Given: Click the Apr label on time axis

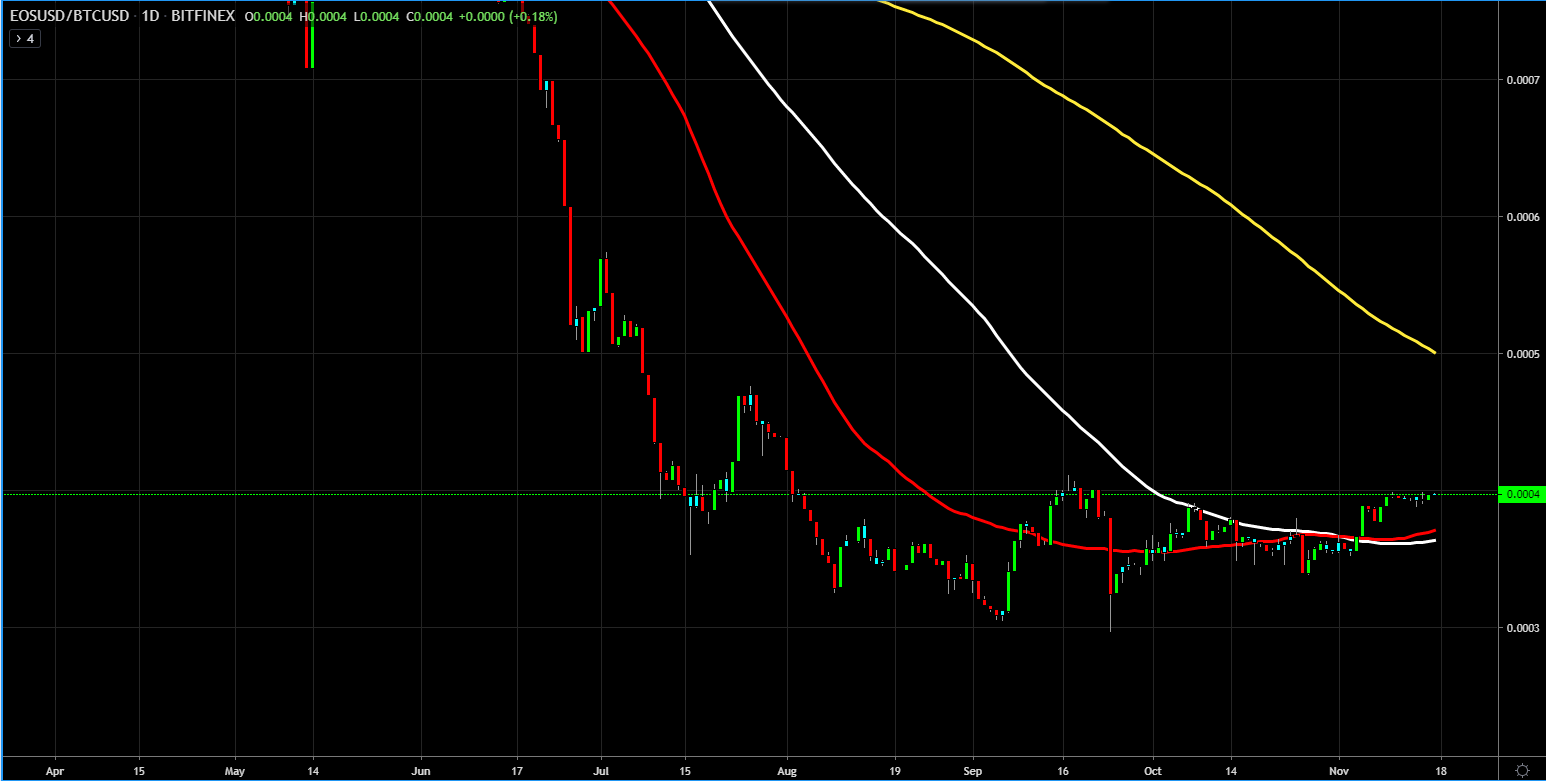Looking at the screenshot, I should pos(55,771).
